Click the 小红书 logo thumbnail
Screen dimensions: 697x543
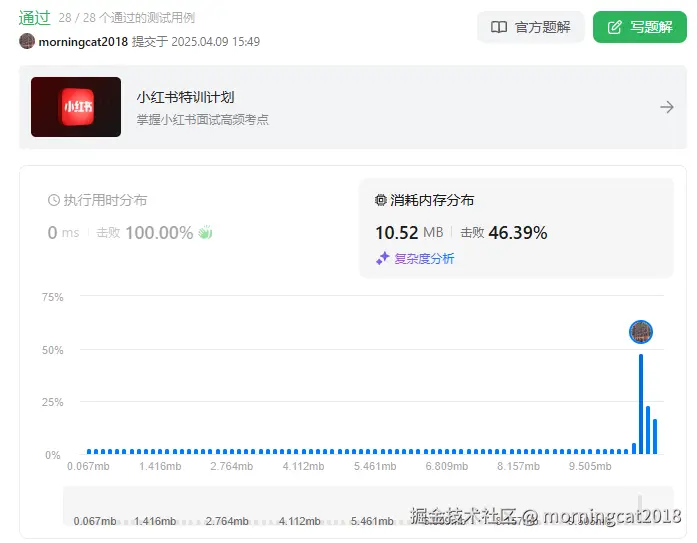tap(76, 107)
